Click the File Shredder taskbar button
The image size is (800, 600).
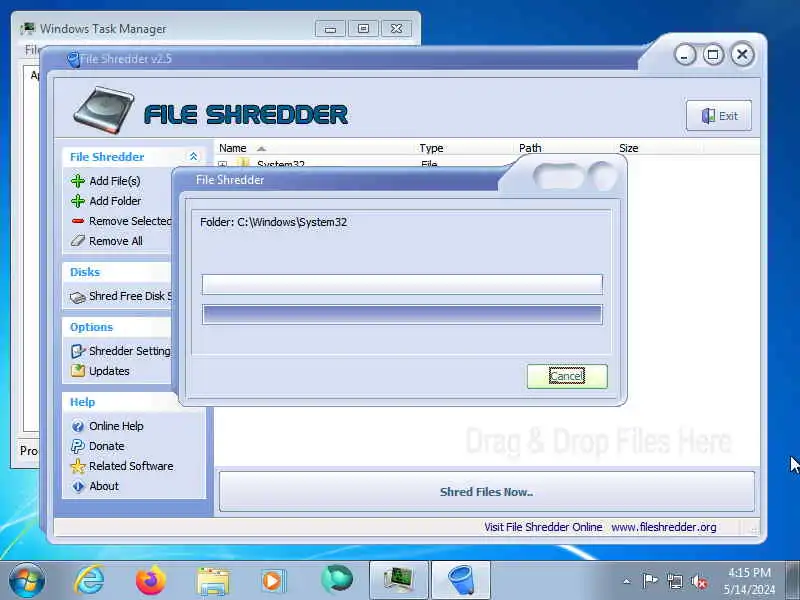(461, 580)
